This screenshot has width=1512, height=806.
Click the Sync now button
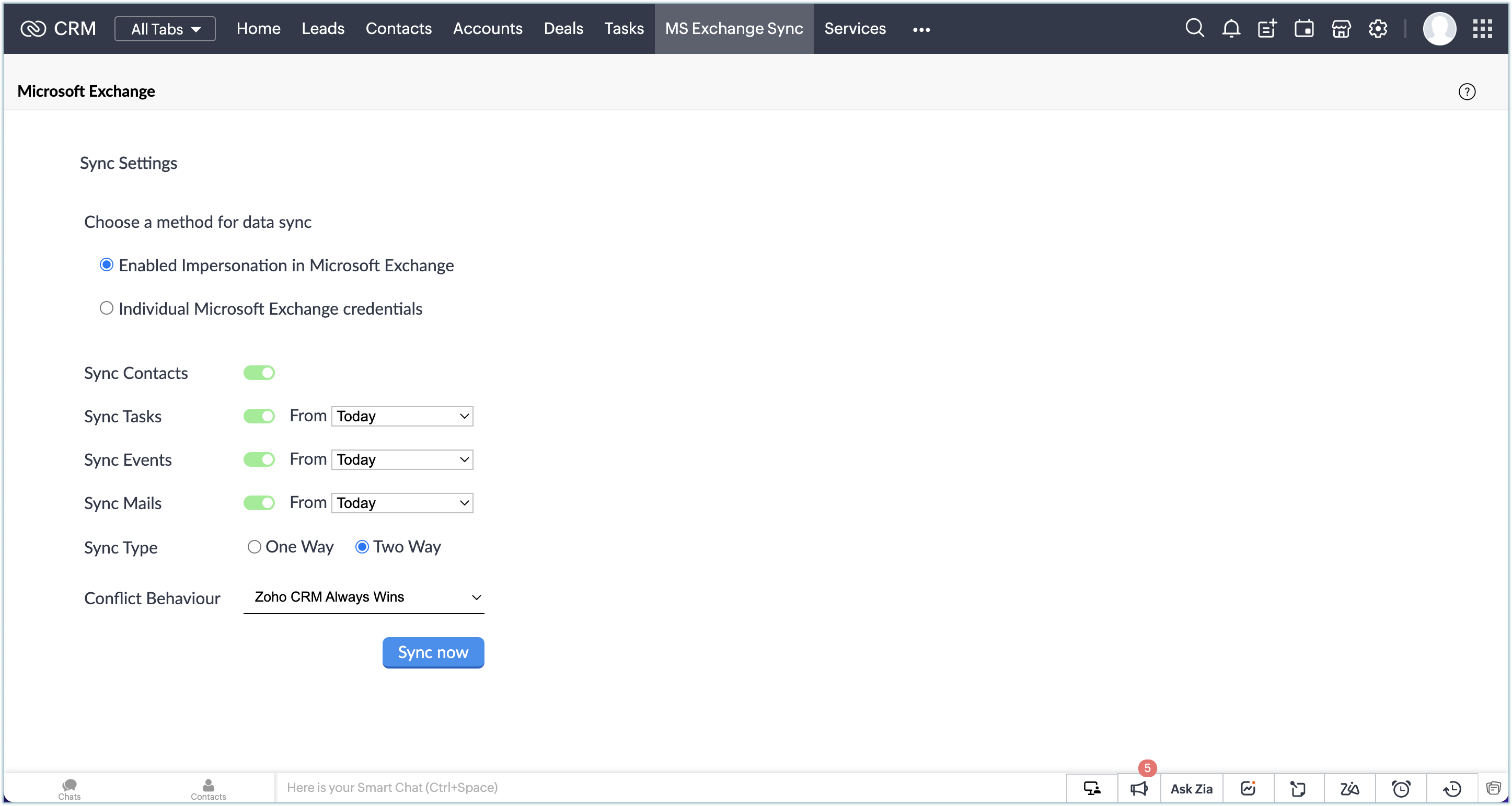click(x=433, y=652)
